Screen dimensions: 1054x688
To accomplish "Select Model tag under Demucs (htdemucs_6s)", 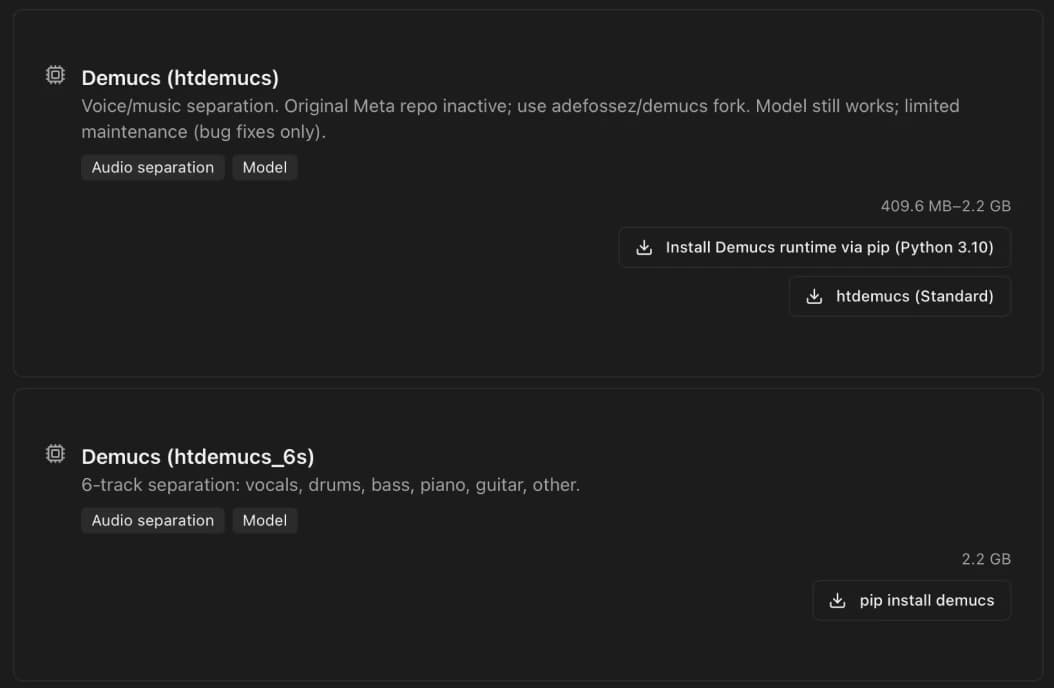I will pos(265,521).
